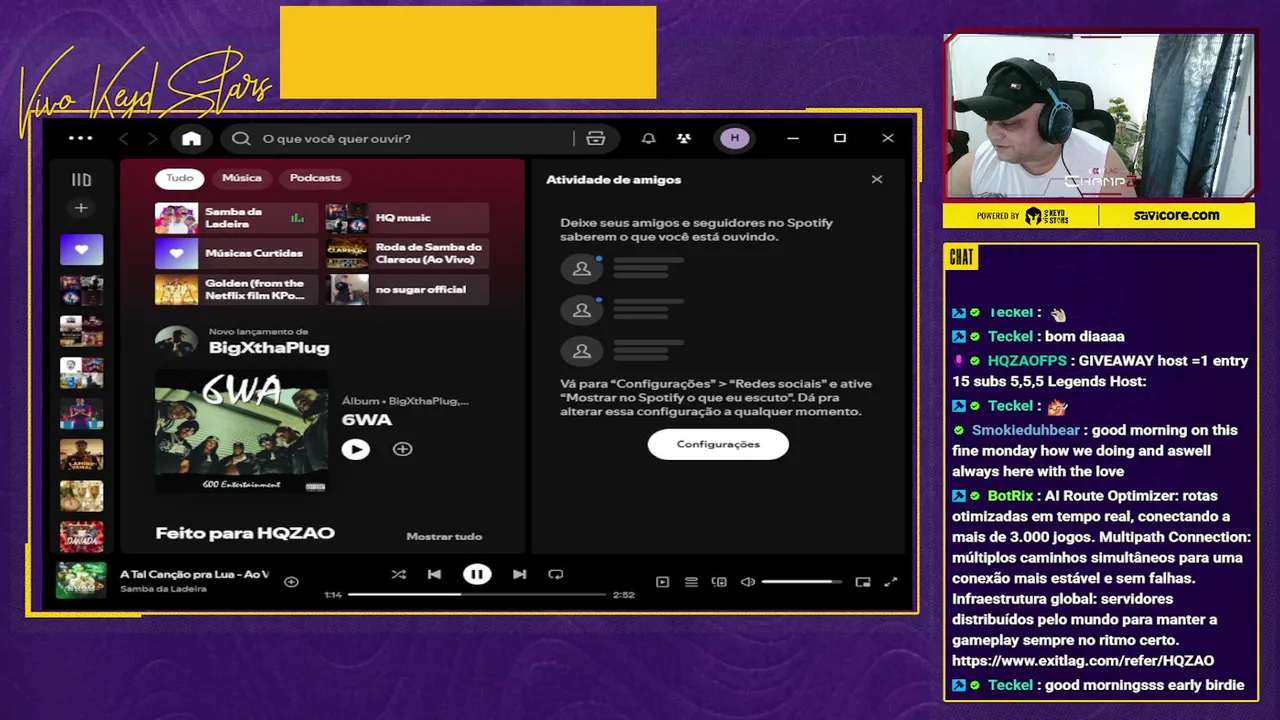Open 'Músicas Curtidas' shortcut card
The height and width of the screenshot is (720, 1280).
[236, 253]
